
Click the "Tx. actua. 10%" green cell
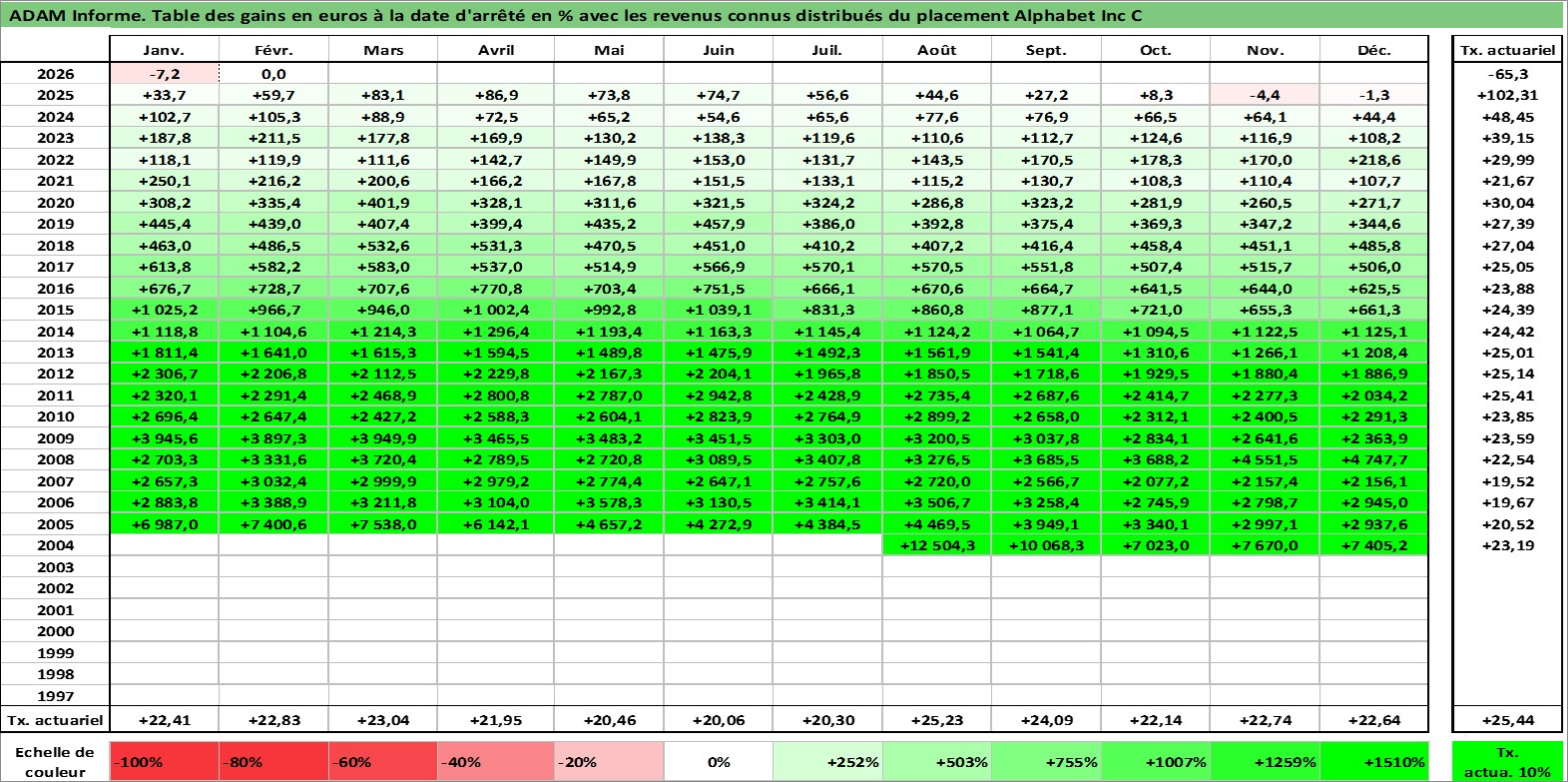[x=1507, y=761]
